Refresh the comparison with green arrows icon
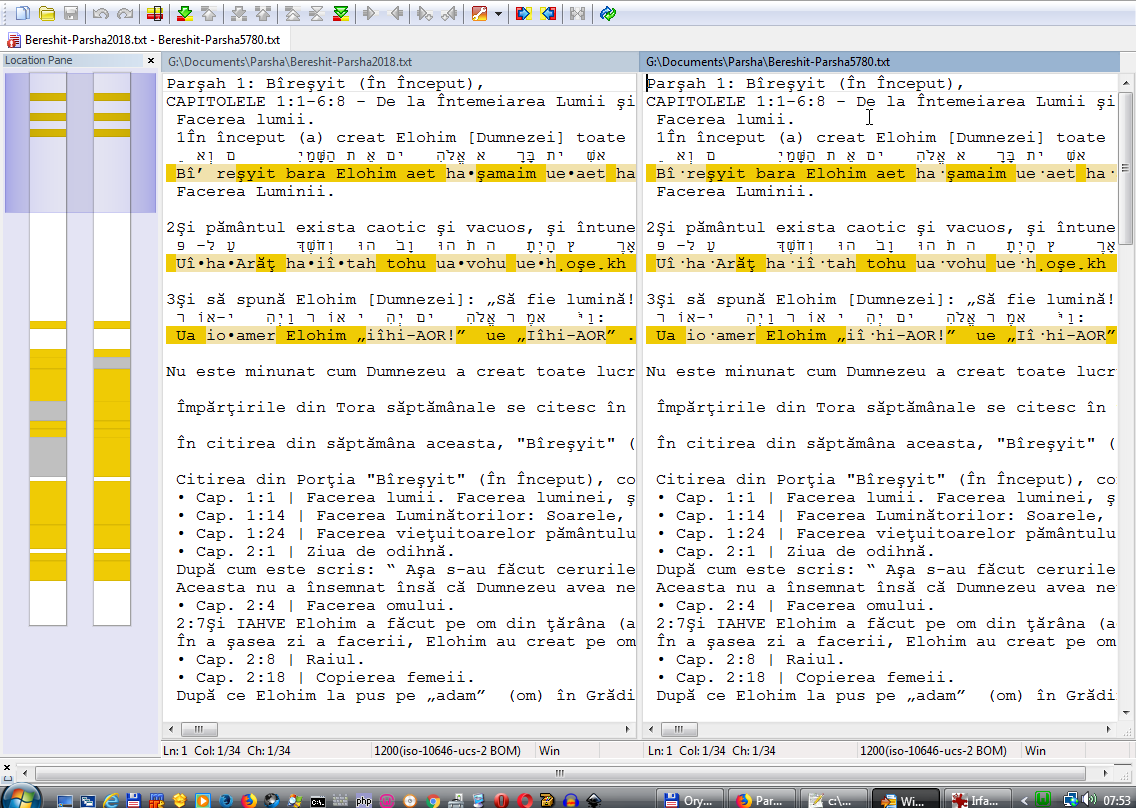1136x808 pixels. click(608, 13)
